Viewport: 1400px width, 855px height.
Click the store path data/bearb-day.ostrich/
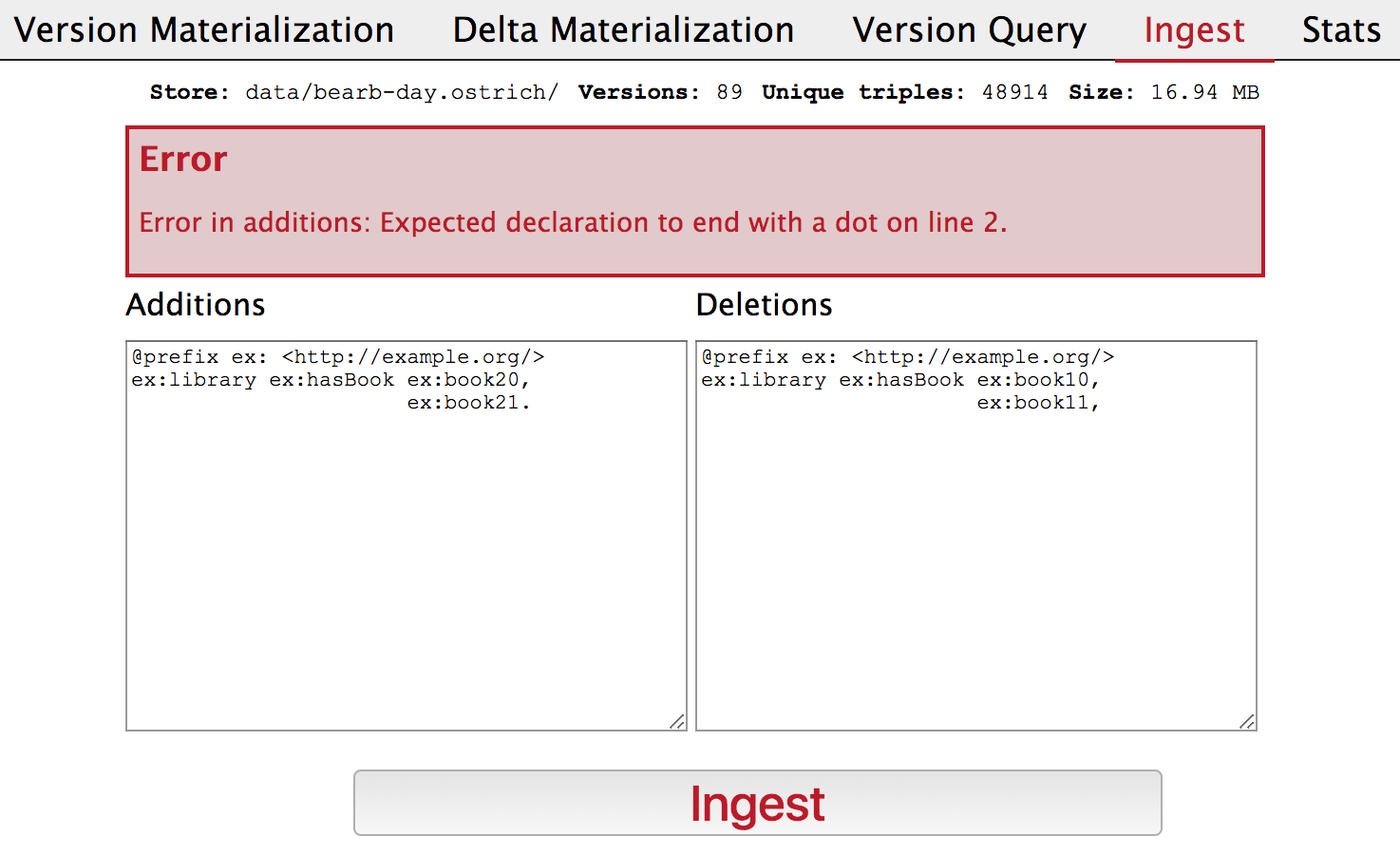(402, 92)
